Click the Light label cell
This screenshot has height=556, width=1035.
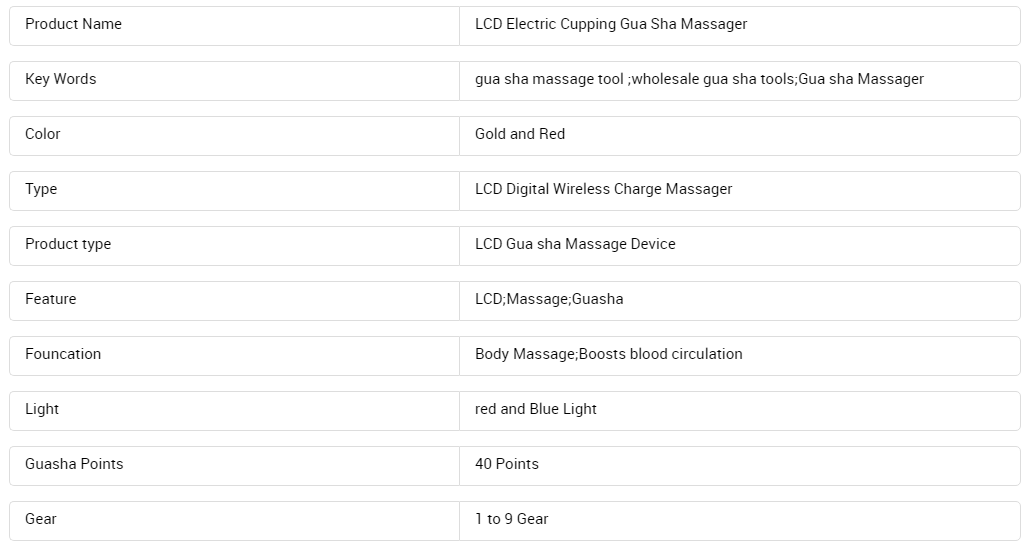point(234,411)
